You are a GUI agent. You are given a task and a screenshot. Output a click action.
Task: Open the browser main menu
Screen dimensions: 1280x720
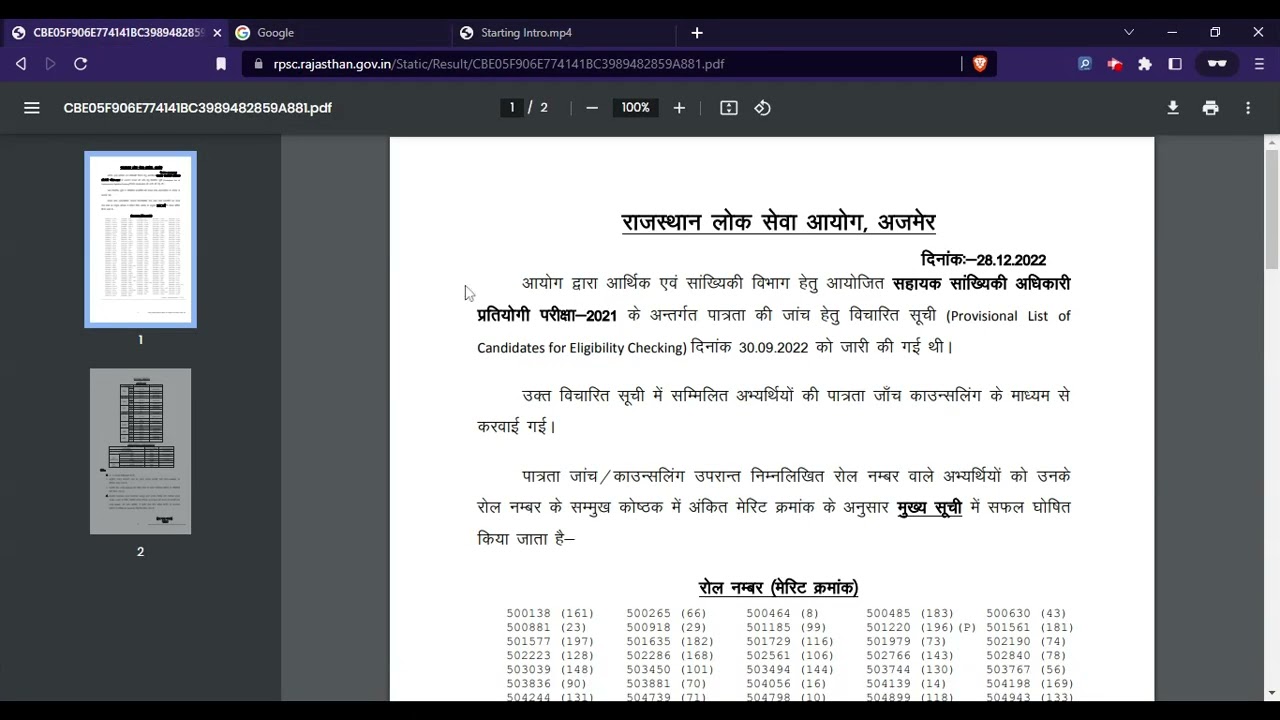(x=1259, y=64)
